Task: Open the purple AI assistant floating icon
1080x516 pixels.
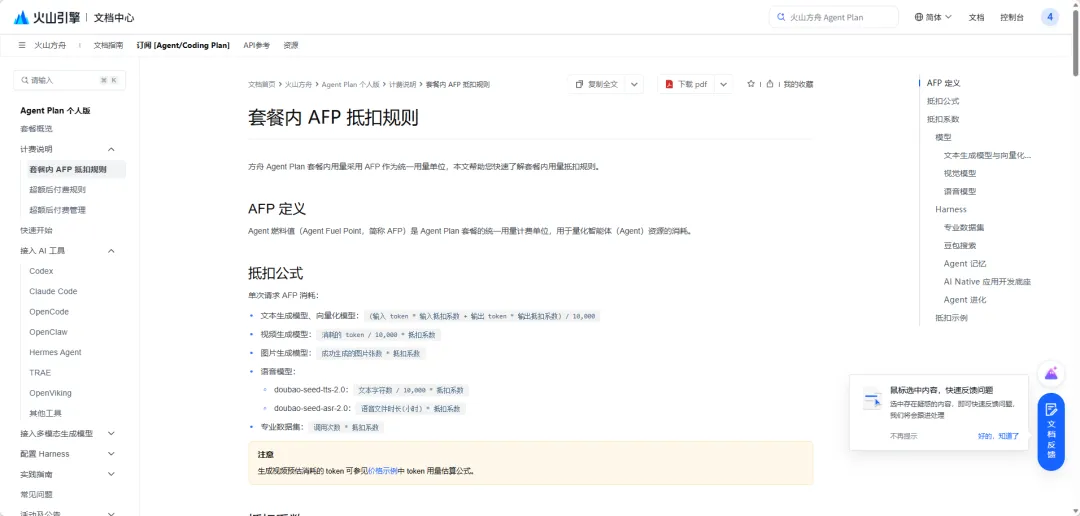Action: click(x=1051, y=373)
